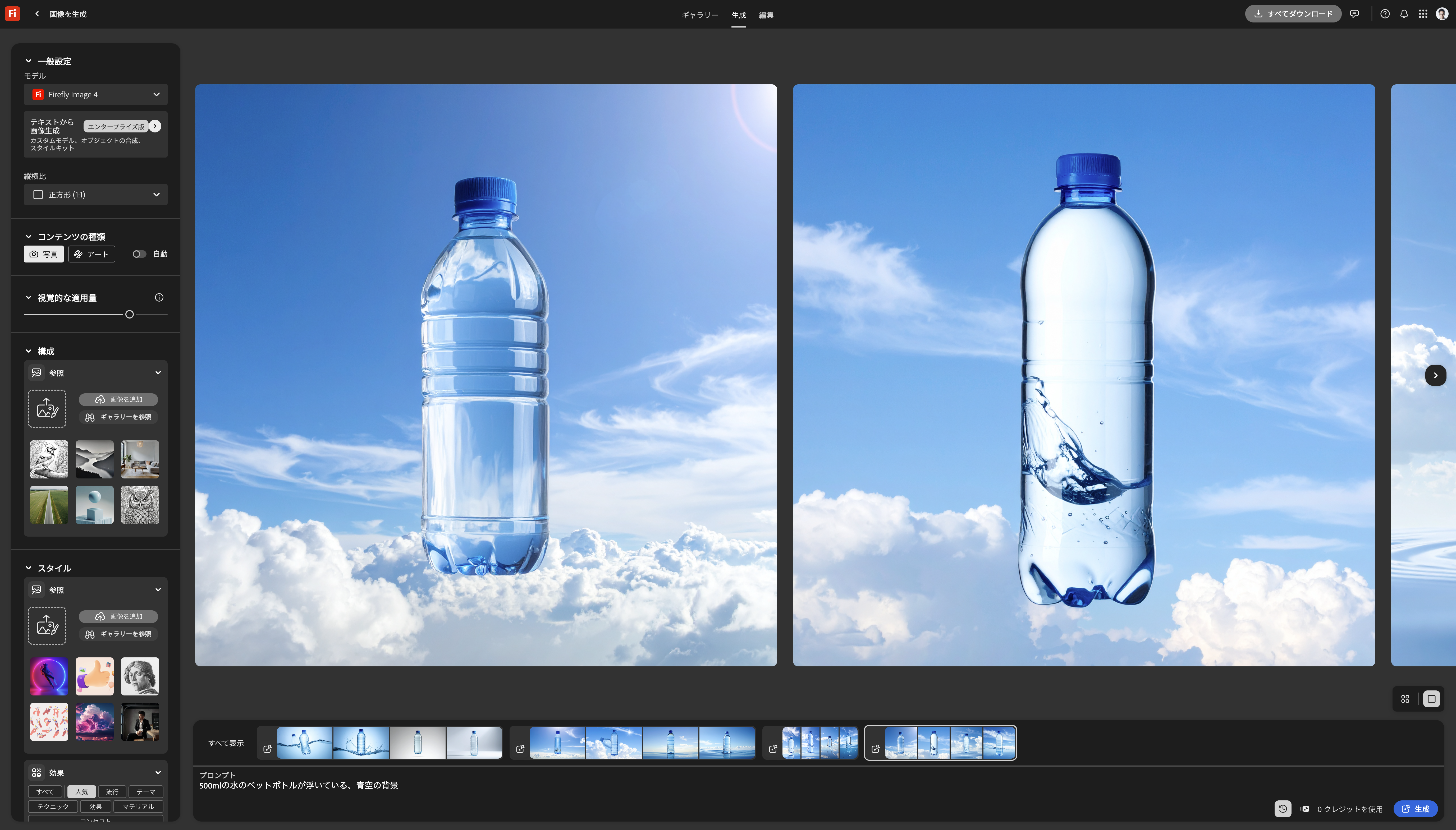The width and height of the screenshot is (1456, 830).
Task: Click the Firefly logo
Action: click(12, 13)
